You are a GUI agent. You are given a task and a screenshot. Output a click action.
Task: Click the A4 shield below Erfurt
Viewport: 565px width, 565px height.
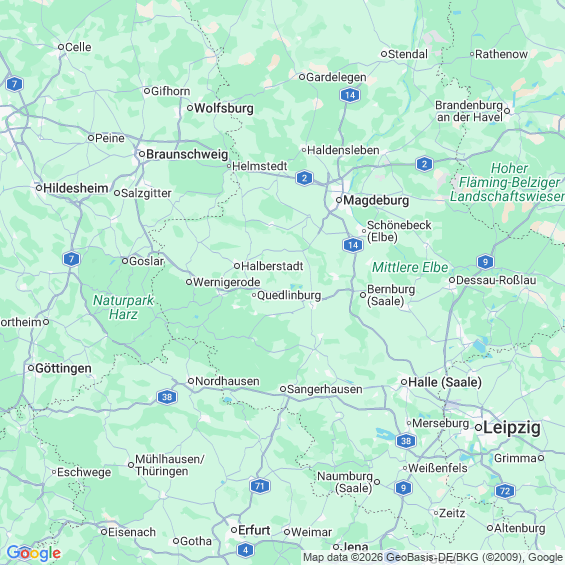pyautogui.click(x=245, y=550)
